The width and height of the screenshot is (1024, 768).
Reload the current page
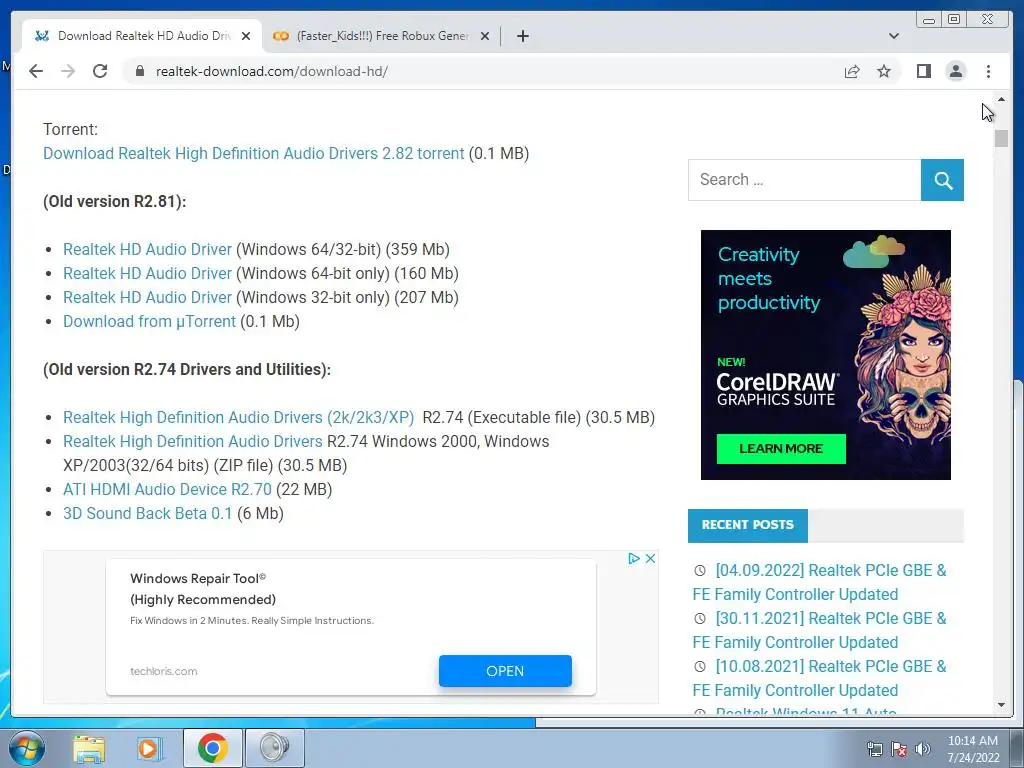pyautogui.click(x=100, y=71)
